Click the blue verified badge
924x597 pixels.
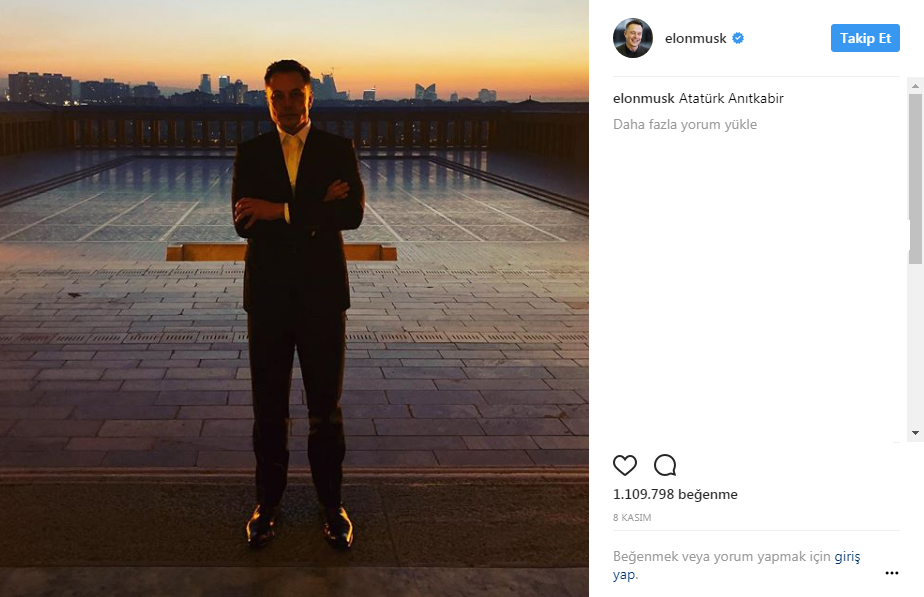click(x=738, y=39)
